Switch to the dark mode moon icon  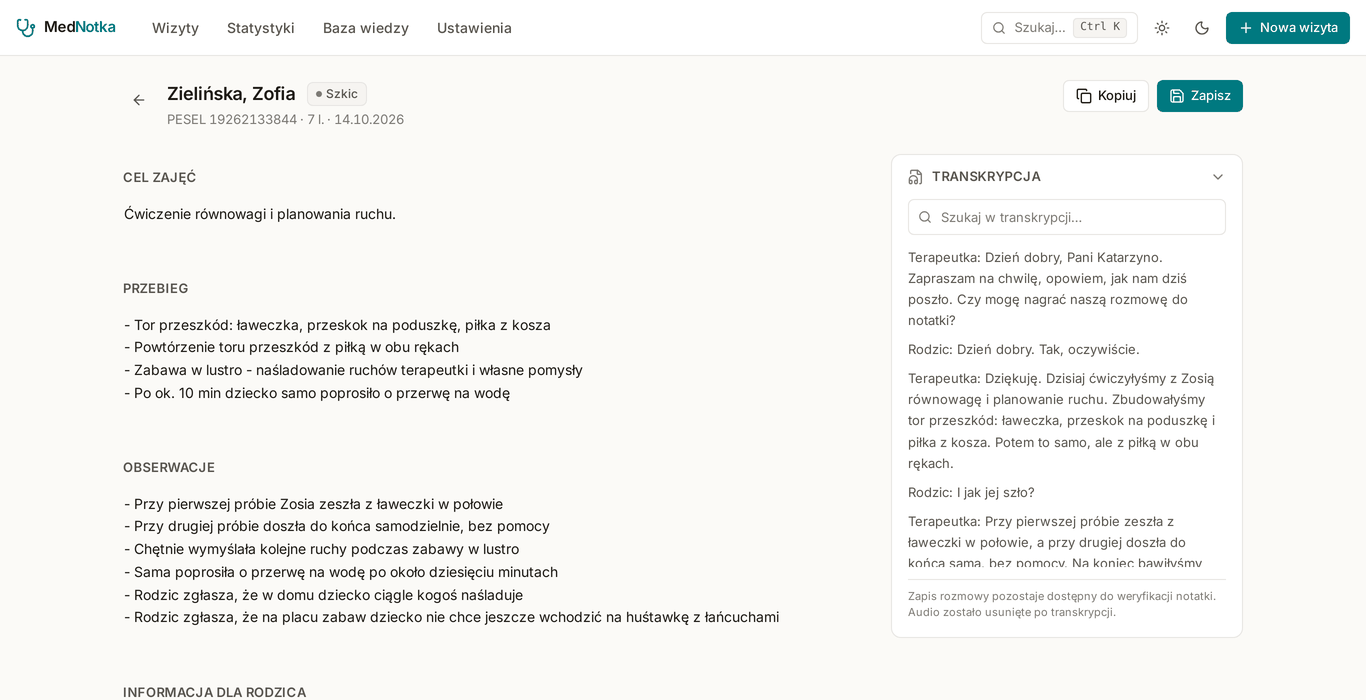(x=1202, y=28)
